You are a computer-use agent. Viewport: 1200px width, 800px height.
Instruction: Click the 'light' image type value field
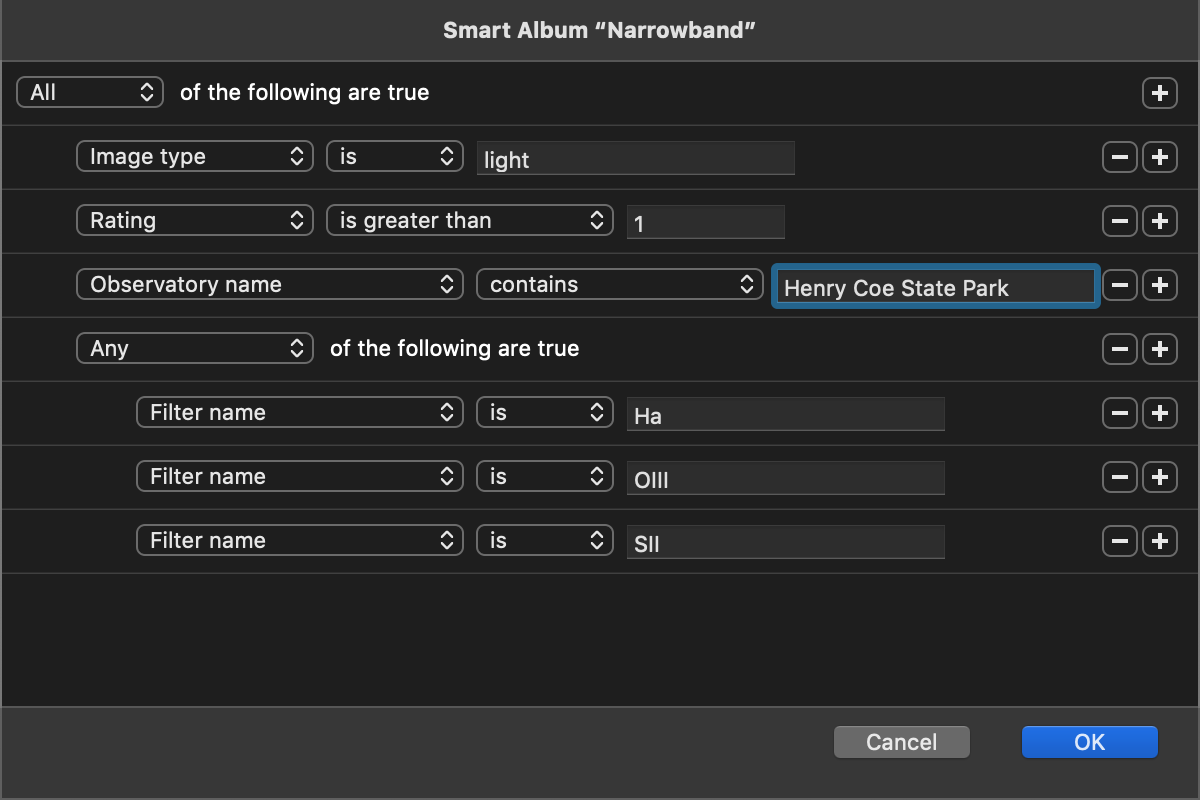tap(635, 158)
